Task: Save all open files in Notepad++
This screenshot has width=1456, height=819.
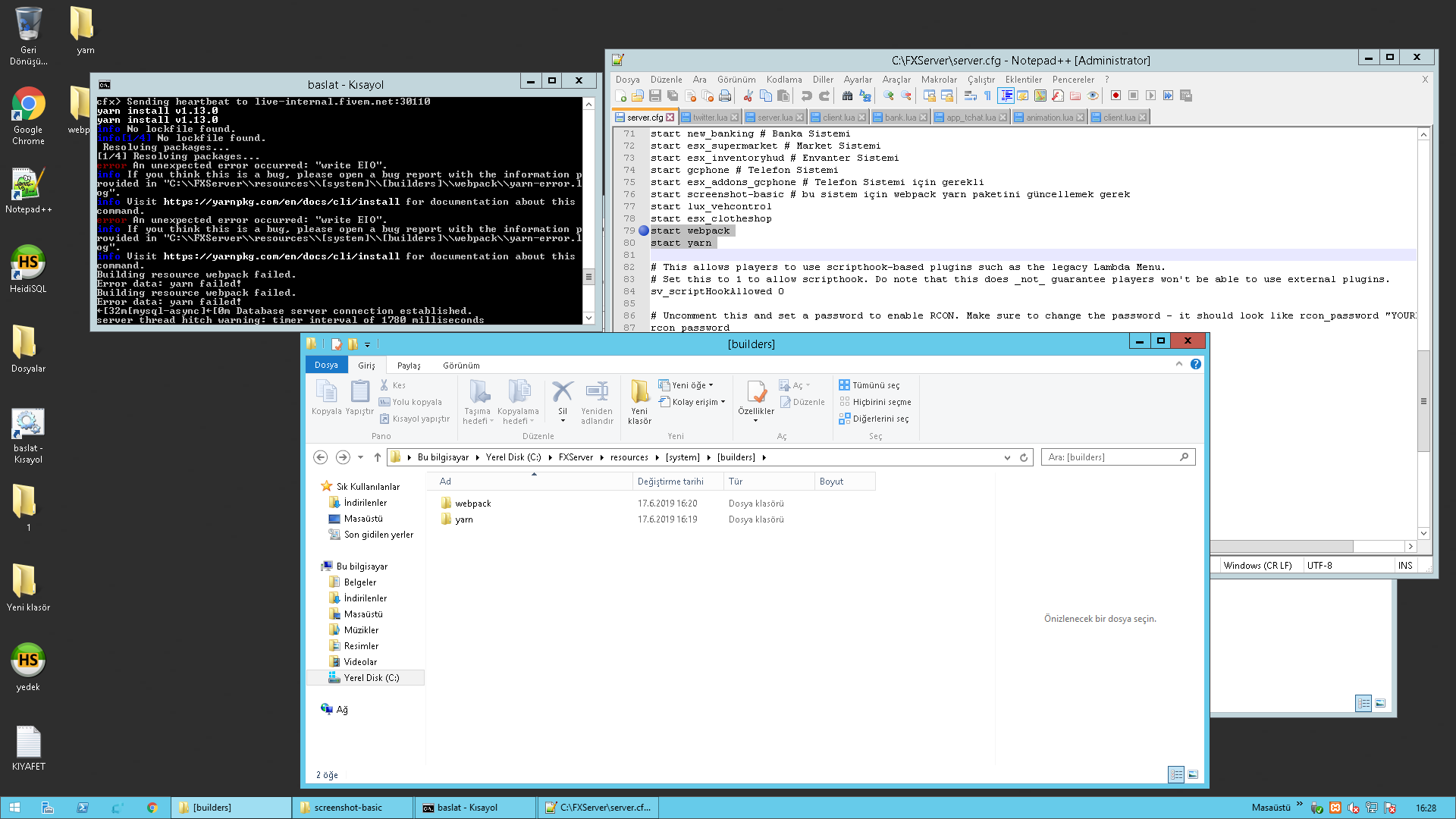Action: 672,96
